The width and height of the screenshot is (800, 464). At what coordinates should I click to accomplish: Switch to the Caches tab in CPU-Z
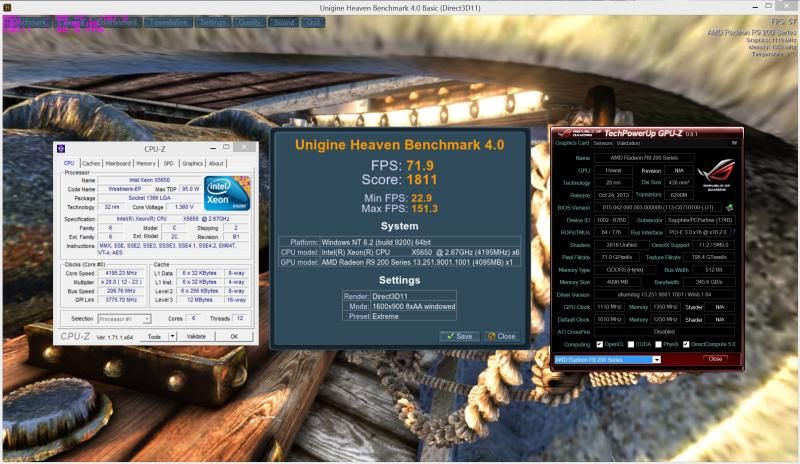point(91,163)
